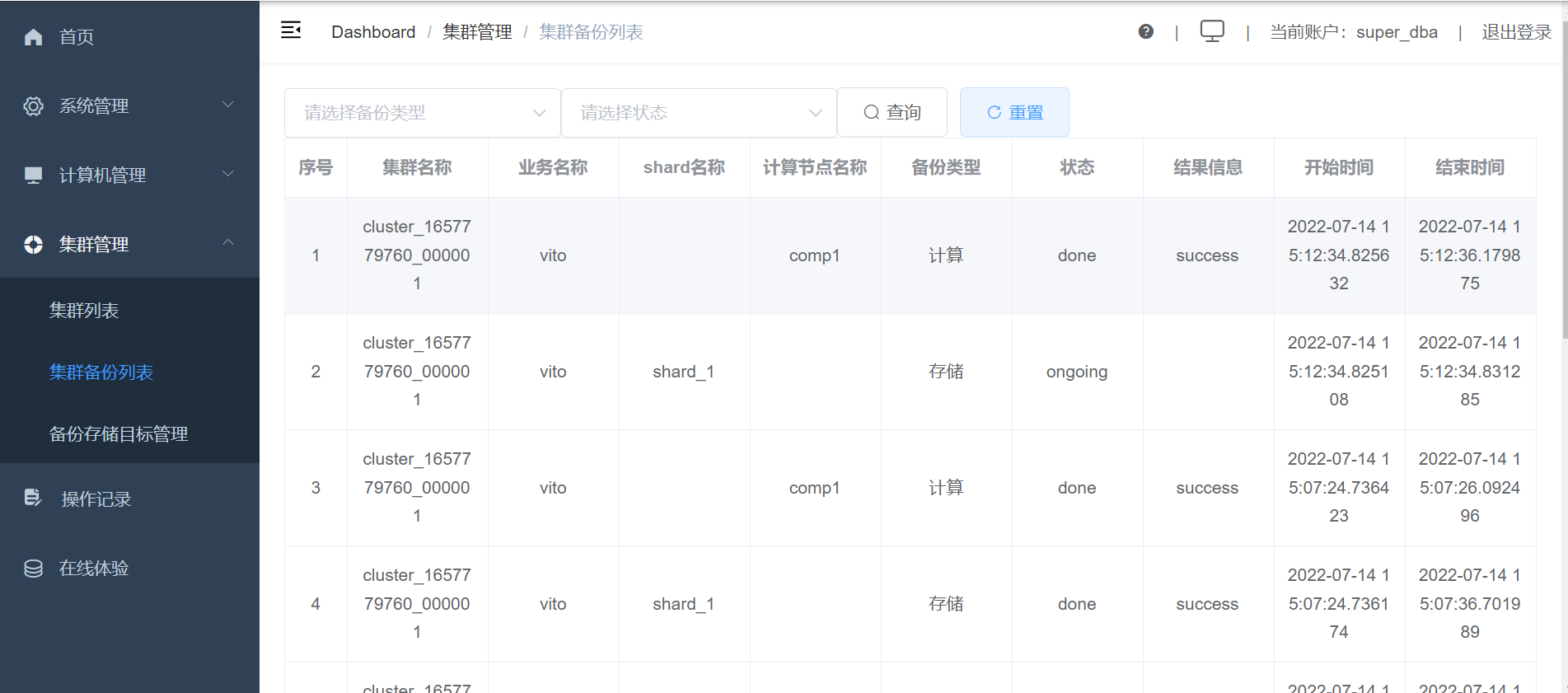The image size is (1568, 693).
Task: Toggle sidebar with the hamburger collapse icon
Action: click(291, 30)
